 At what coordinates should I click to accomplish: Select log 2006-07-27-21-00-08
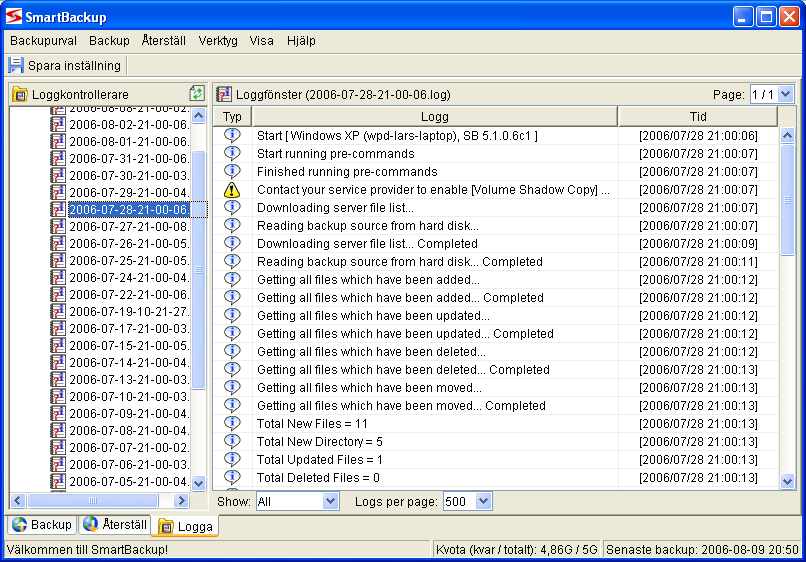point(129,226)
